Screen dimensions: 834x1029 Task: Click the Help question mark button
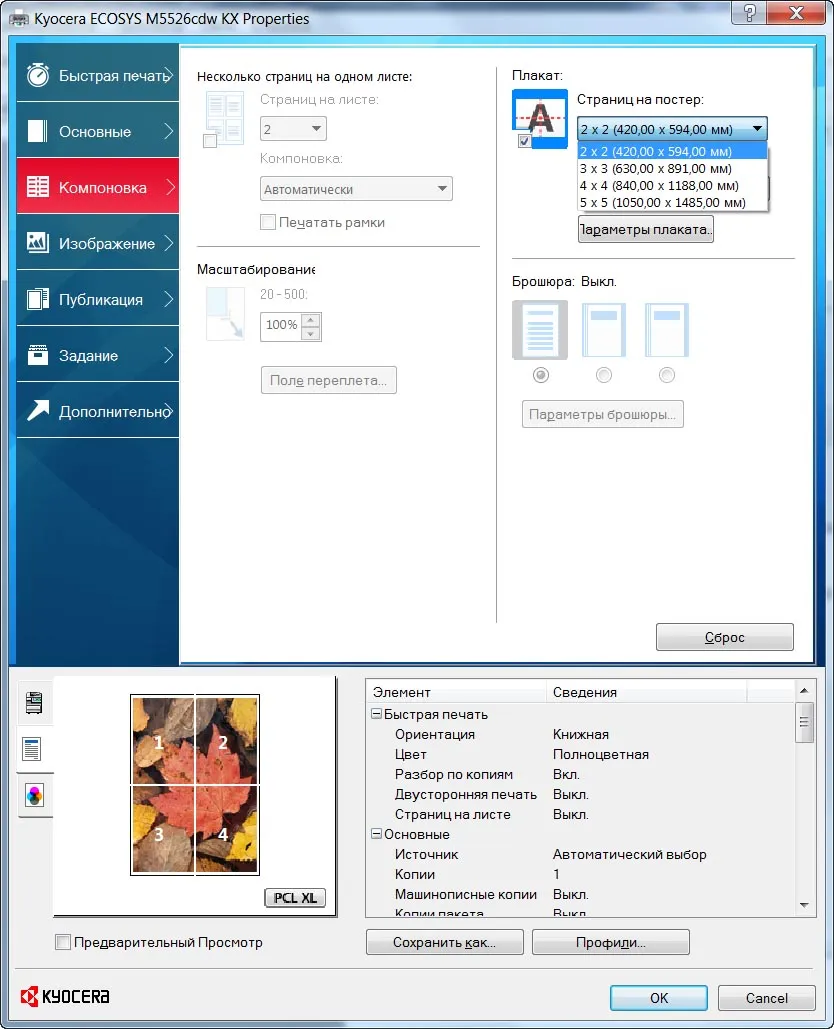tap(749, 12)
